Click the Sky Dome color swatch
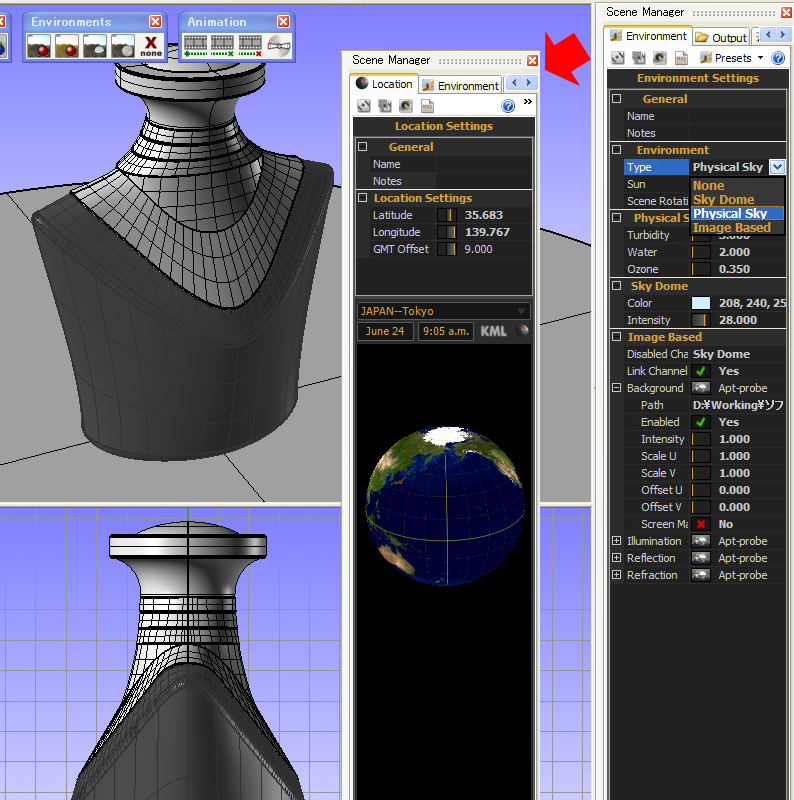Screen dimensions: 794x800 [701, 303]
